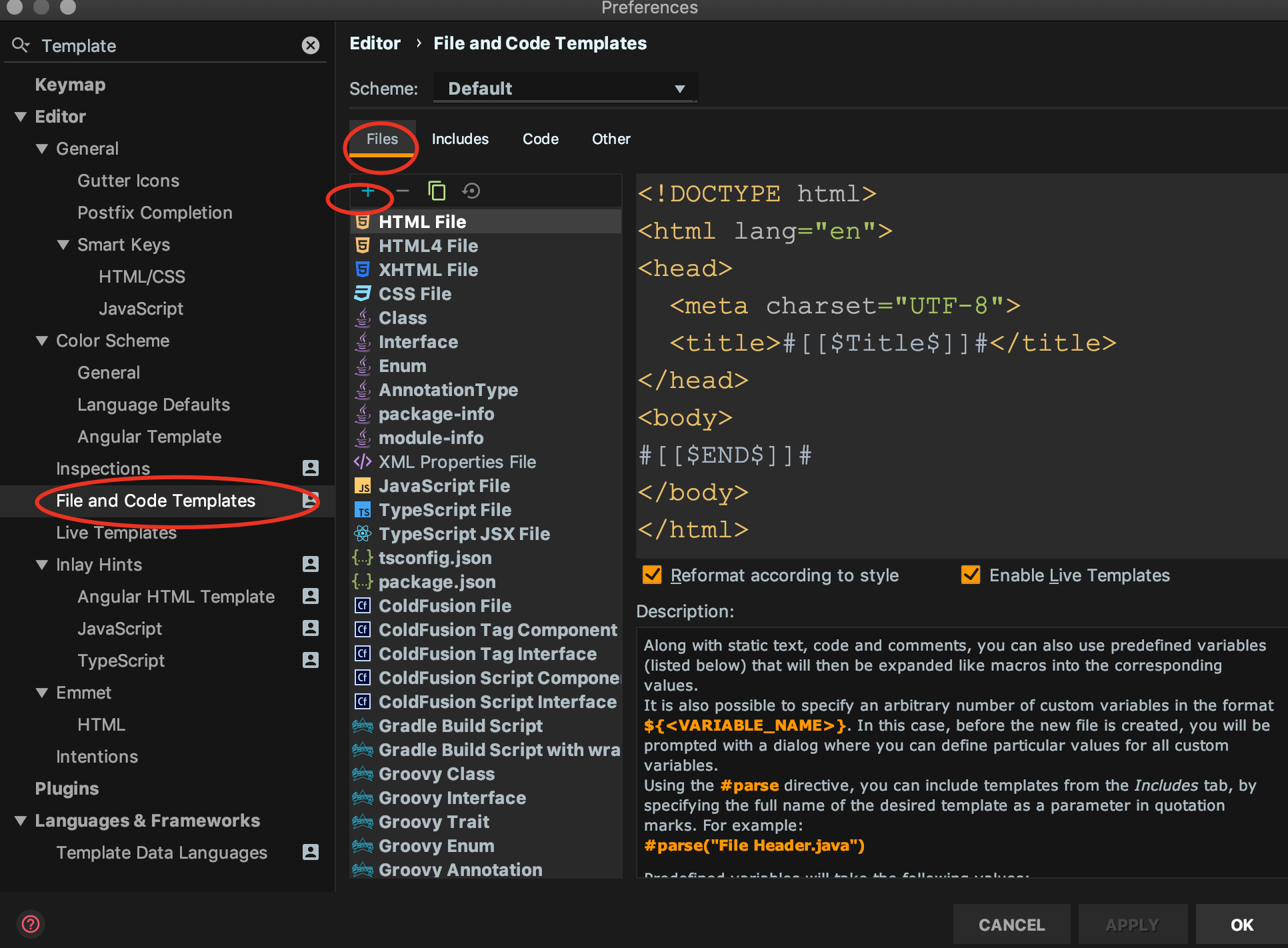Clear the search field with X icon

click(311, 45)
